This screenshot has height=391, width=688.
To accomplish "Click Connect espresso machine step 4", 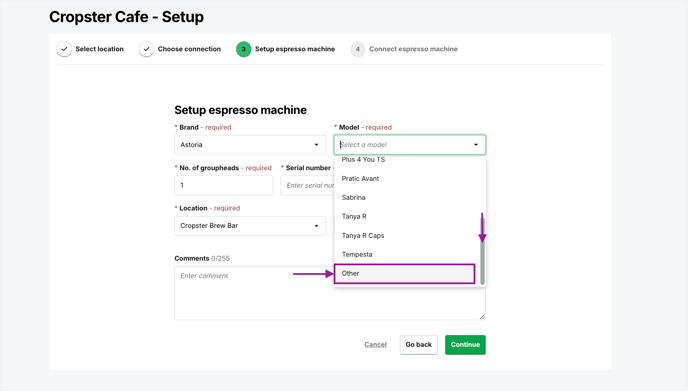I will pyautogui.click(x=404, y=49).
